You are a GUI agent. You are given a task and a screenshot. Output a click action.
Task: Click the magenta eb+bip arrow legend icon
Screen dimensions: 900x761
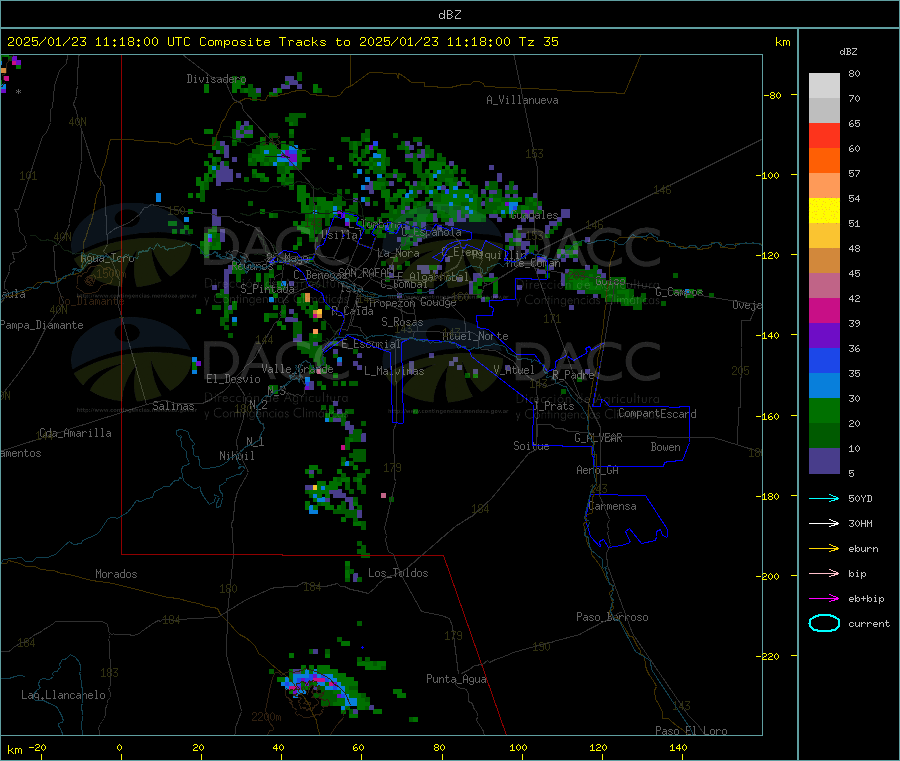coord(824,599)
